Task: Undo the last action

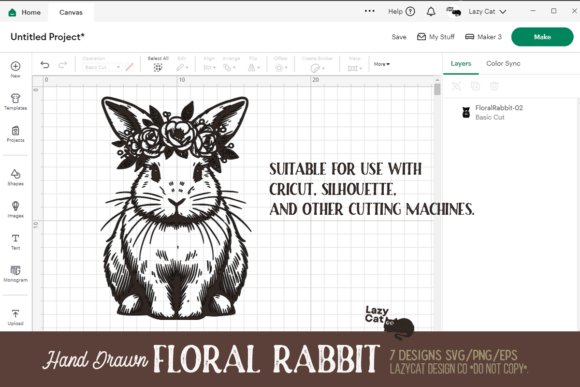Action: 45,65
